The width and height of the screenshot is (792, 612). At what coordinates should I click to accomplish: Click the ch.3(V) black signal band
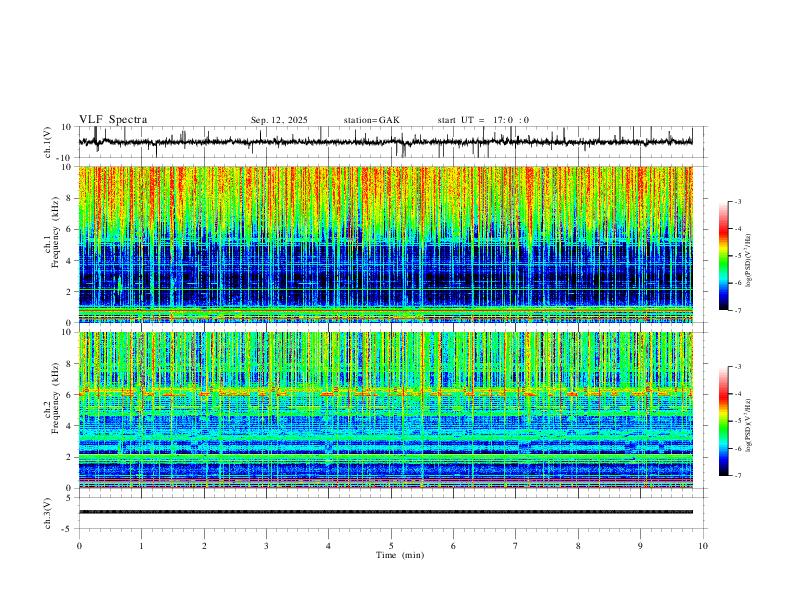pos(385,512)
